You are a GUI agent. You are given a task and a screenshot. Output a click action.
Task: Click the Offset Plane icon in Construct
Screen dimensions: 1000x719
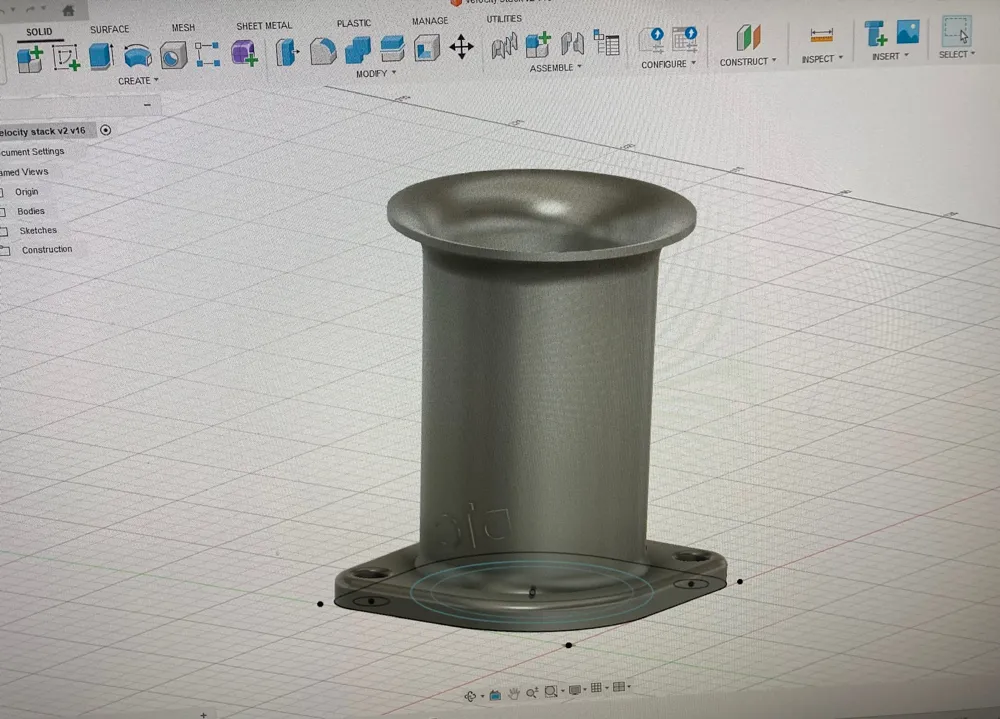click(748, 37)
